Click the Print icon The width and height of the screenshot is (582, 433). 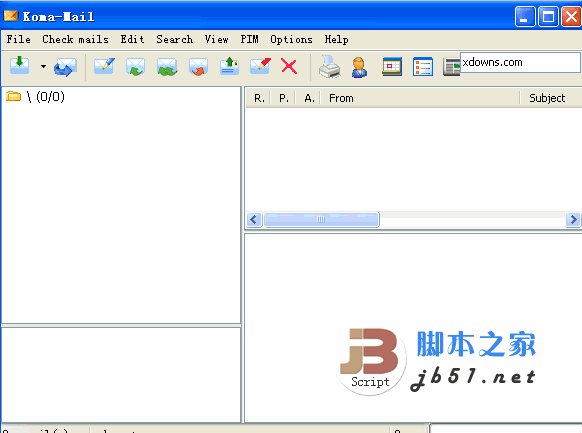(x=329, y=67)
